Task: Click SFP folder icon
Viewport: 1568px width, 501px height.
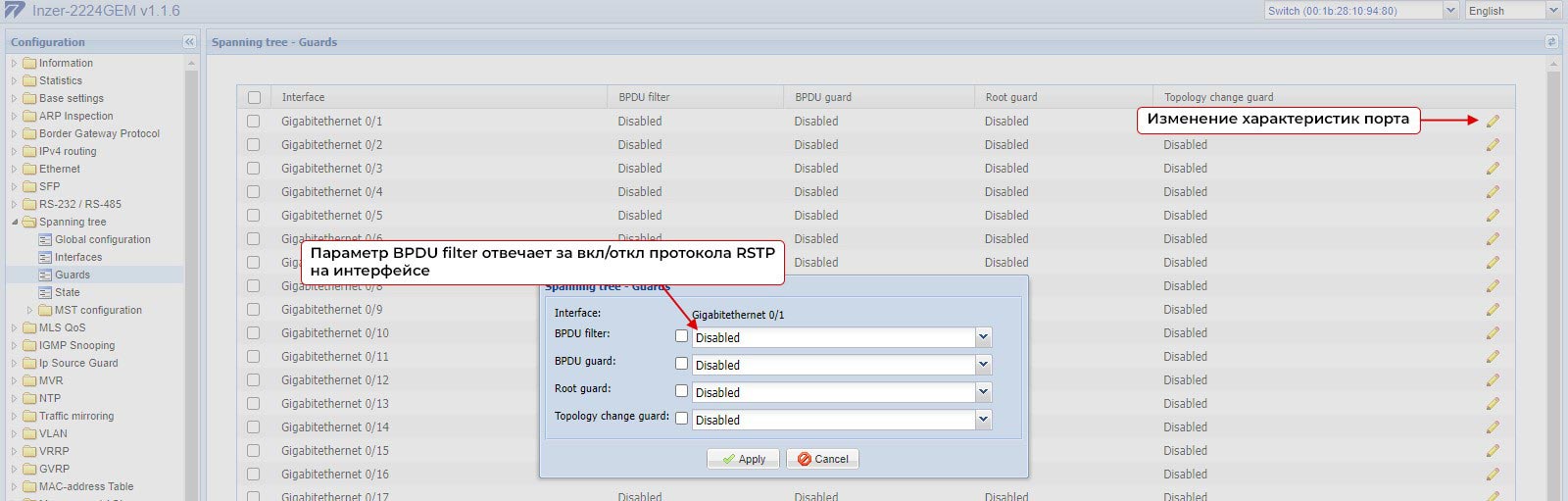Action: tap(29, 187)
